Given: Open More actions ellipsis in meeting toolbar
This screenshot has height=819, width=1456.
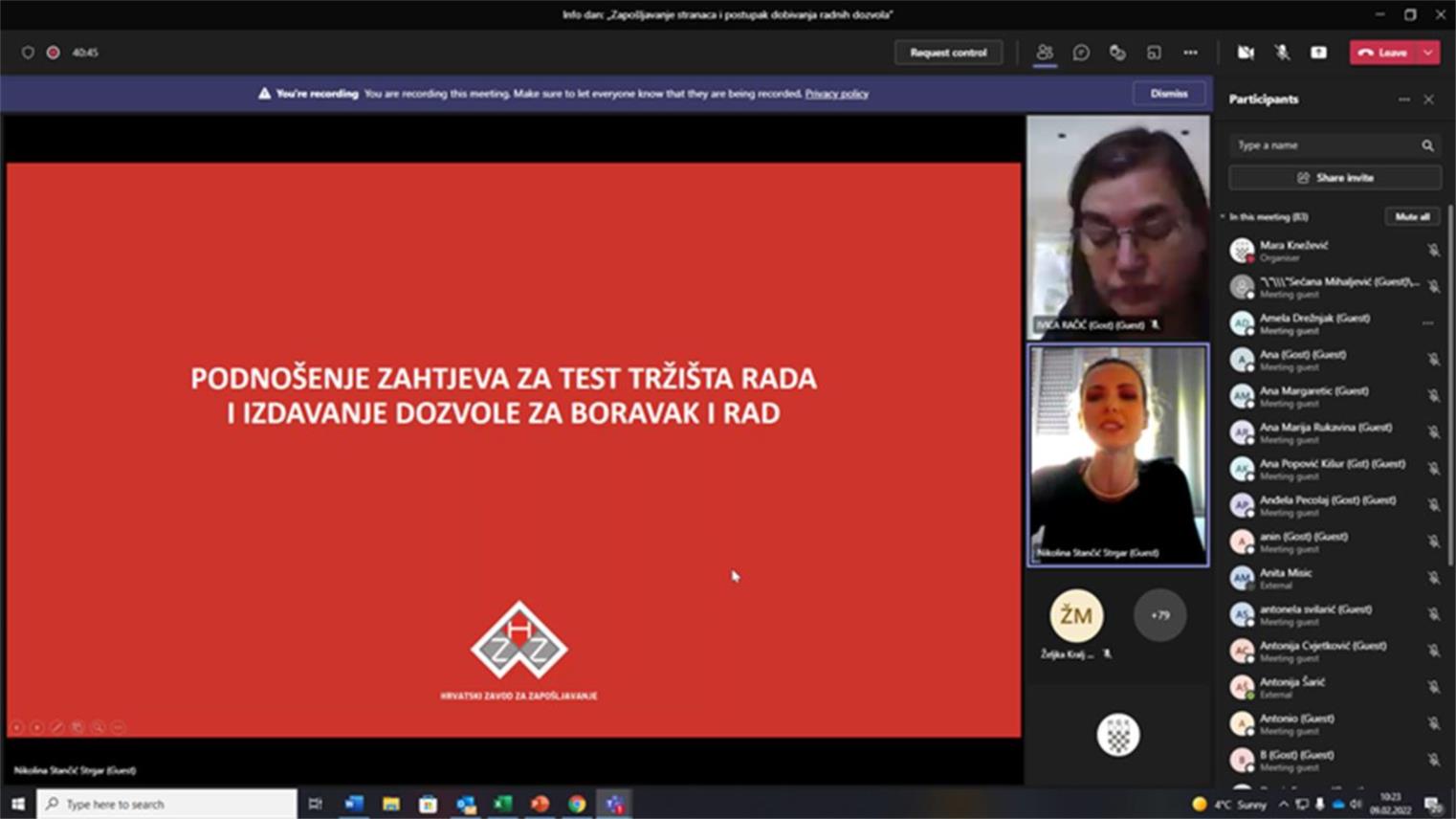Looking at the screenshot, I should click(x=1190, y=53).
